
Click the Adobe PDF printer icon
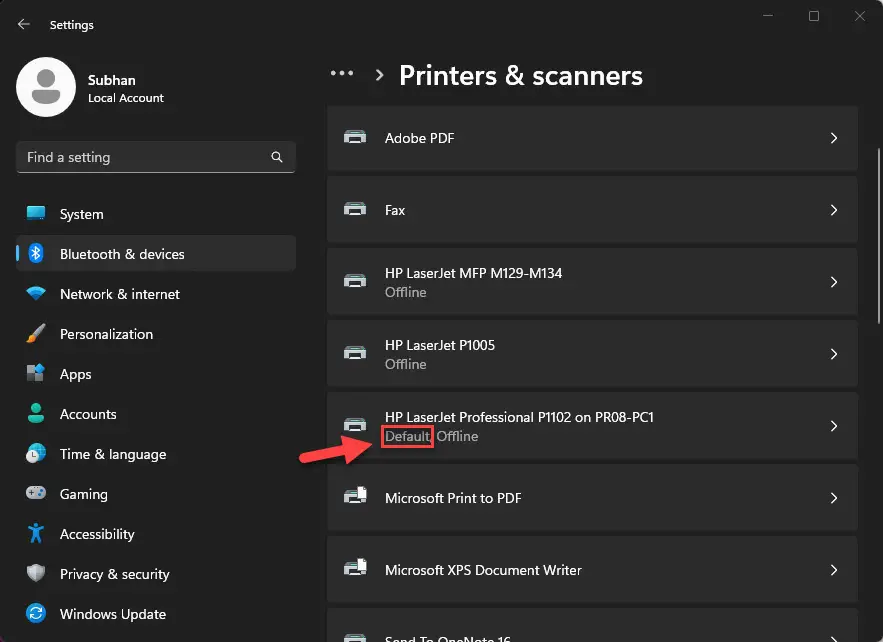point(354,138)
